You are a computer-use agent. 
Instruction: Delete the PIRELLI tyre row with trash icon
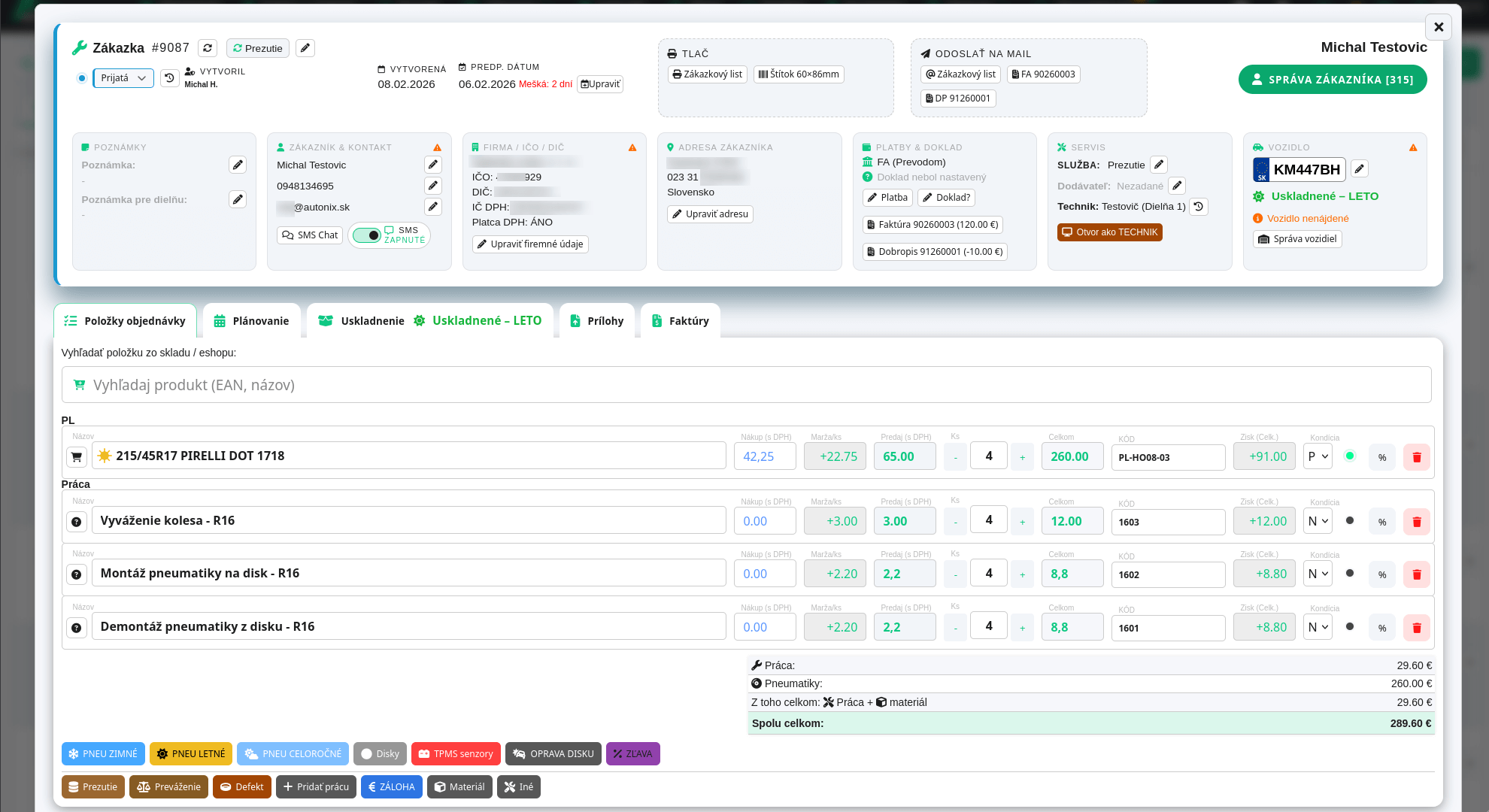[1416, 457]
